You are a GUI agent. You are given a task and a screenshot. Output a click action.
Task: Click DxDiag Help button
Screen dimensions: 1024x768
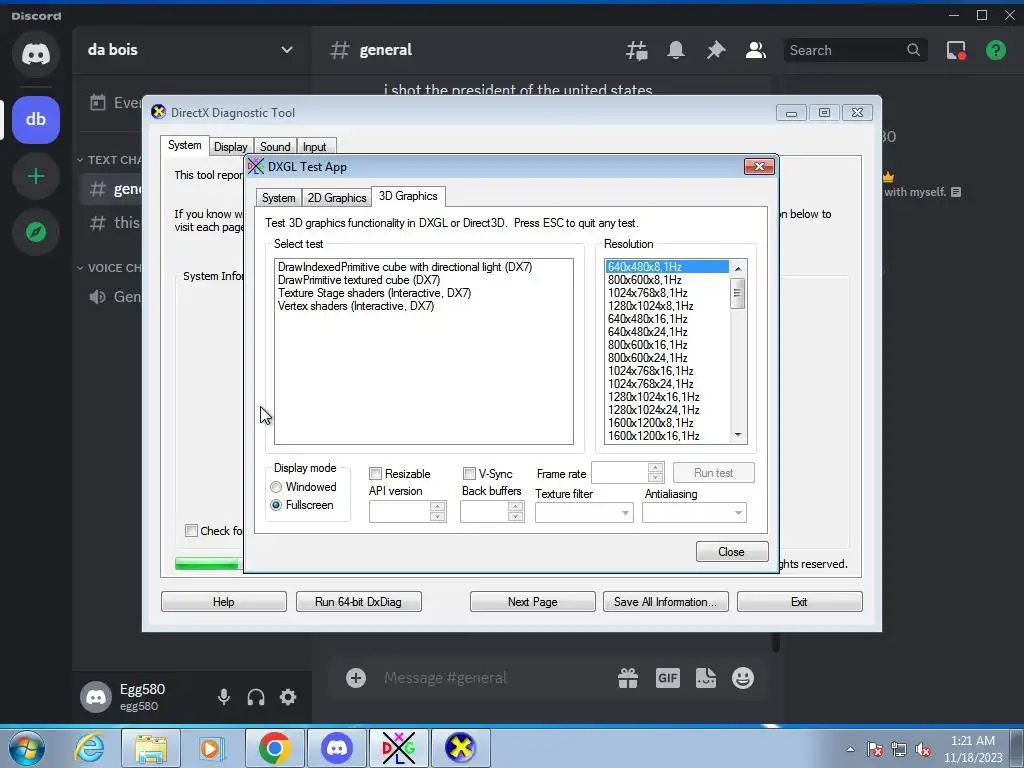(x=223, y=601)
